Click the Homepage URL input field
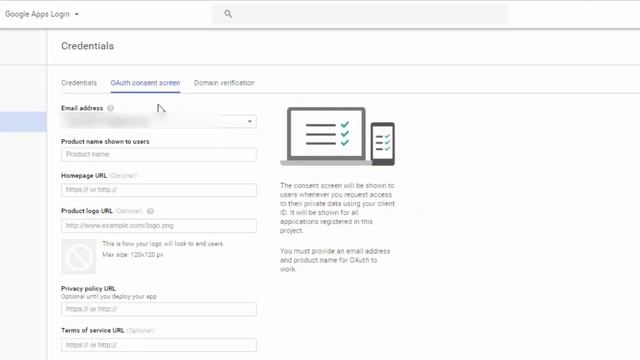 click(159, 190)
